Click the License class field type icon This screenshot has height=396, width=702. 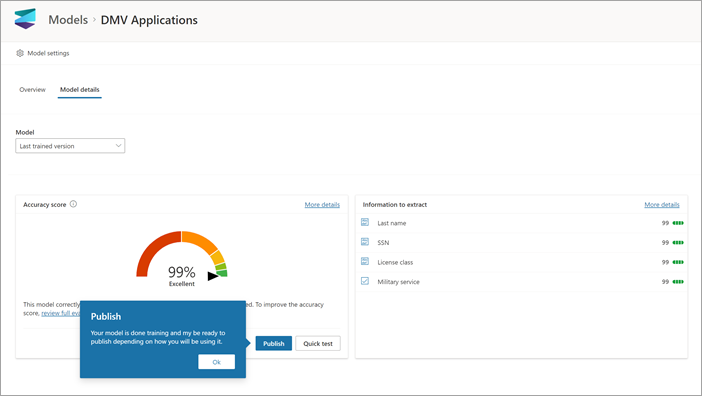[365, 261]
